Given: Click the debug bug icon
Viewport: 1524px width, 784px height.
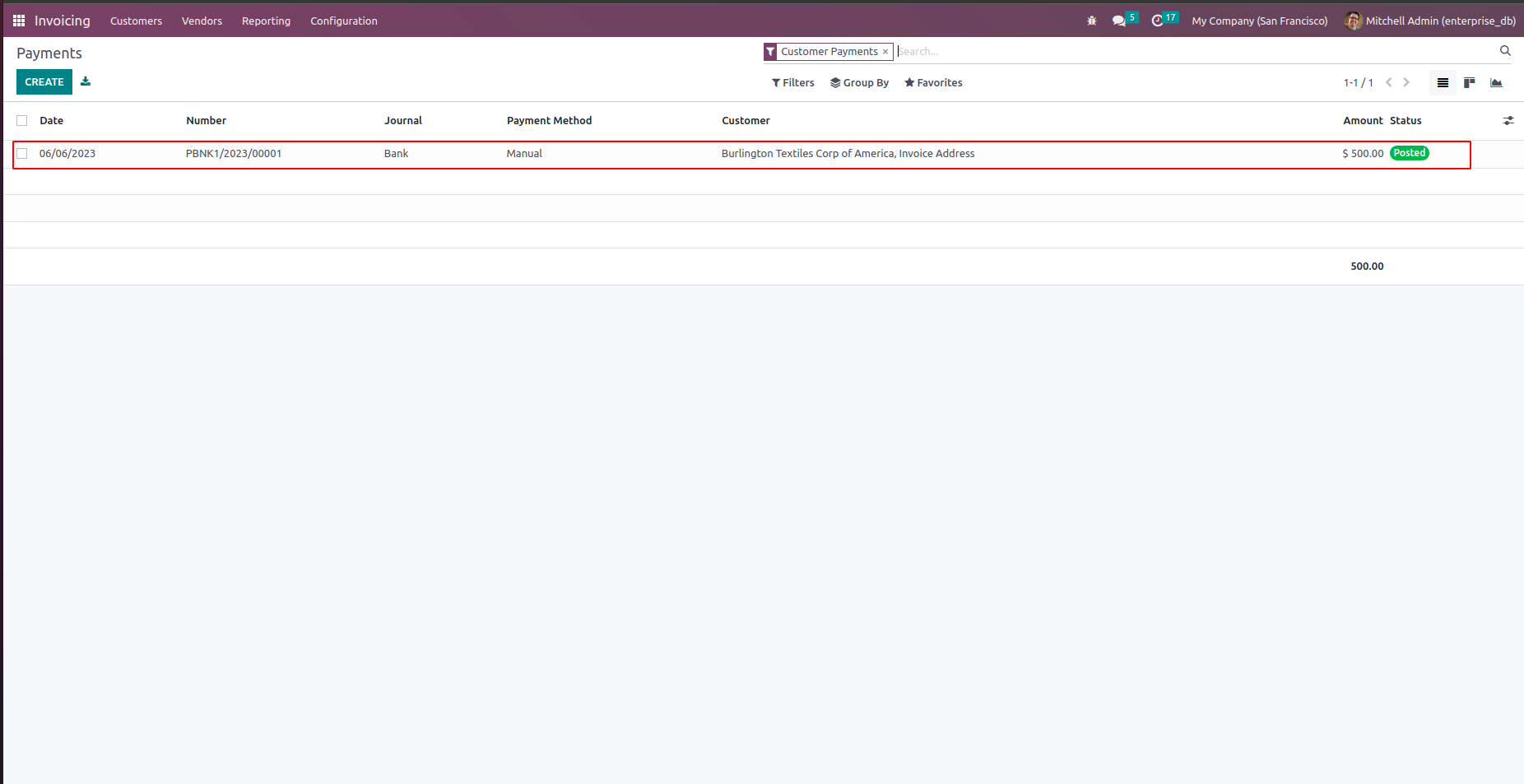Looking at the screenshot, I should pyautogui.click(x=1092, y=21).
